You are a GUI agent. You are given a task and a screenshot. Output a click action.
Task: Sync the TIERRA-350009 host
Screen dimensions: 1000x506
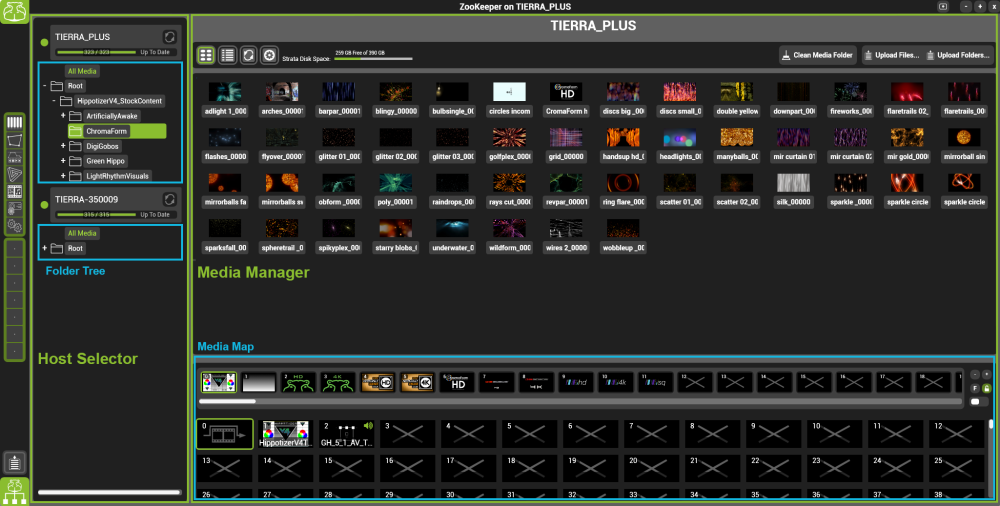(169, 200)
